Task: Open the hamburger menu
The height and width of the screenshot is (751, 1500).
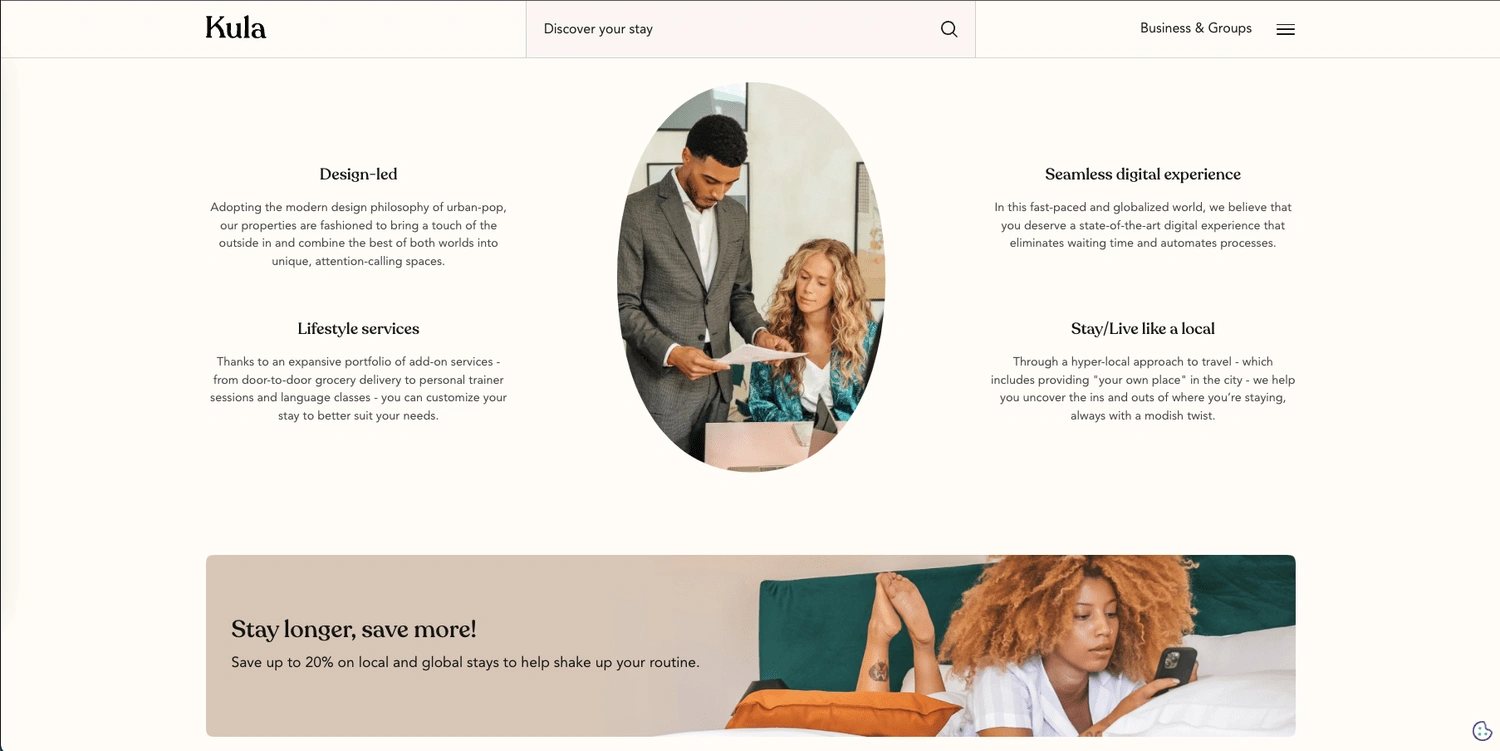Action: 1285,29
